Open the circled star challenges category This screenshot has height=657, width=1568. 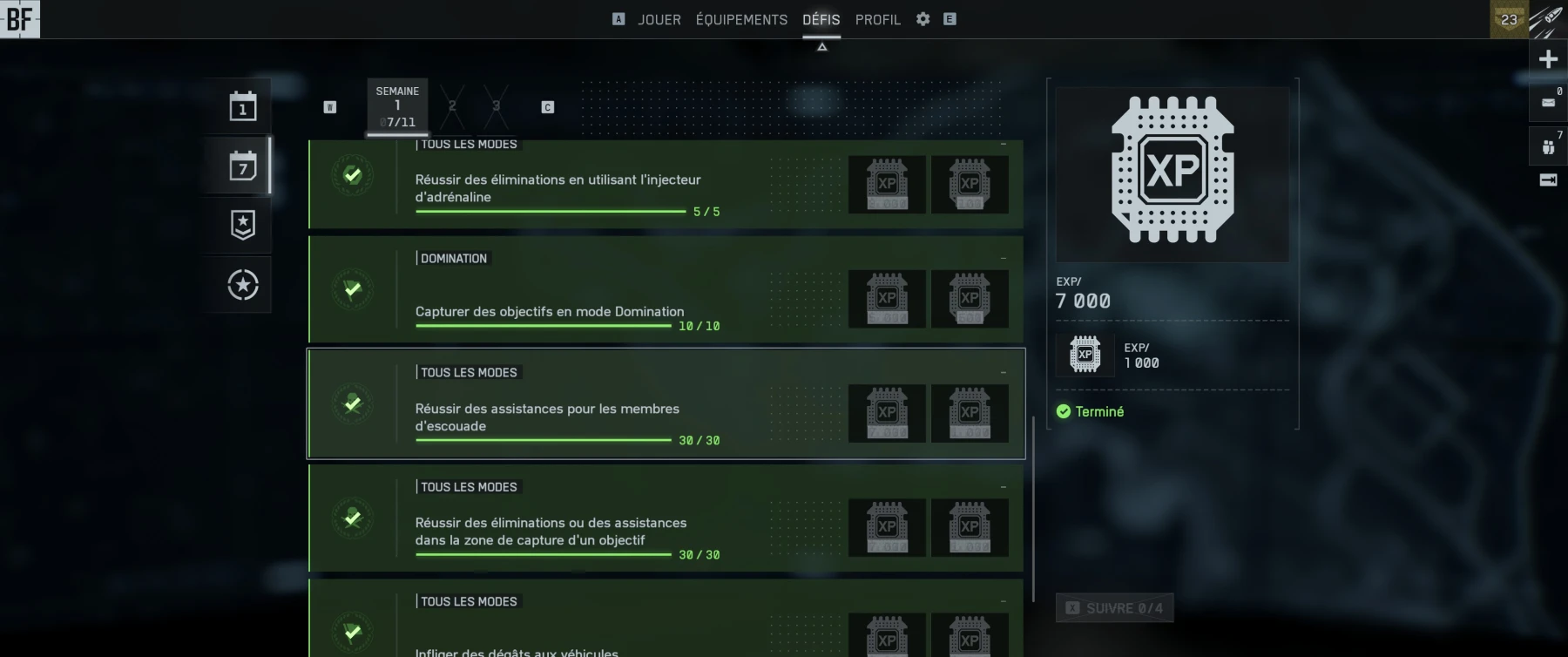pos(242,285)
